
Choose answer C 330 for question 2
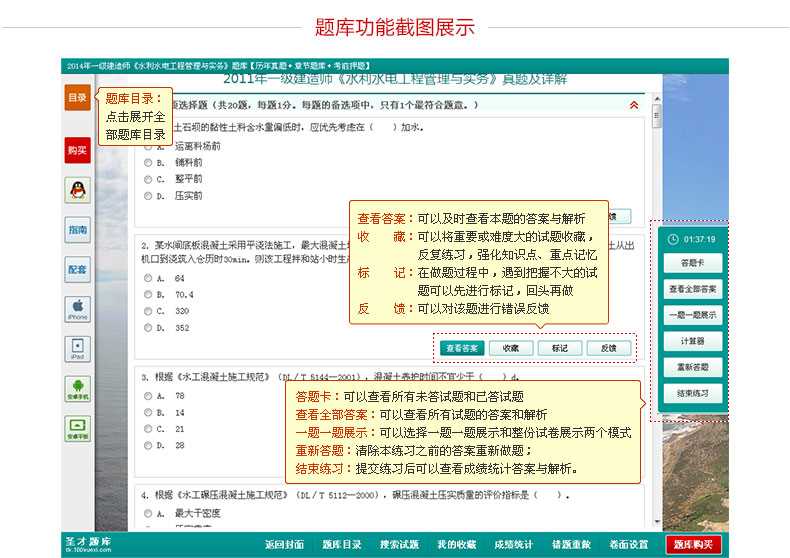pos(148,311)
